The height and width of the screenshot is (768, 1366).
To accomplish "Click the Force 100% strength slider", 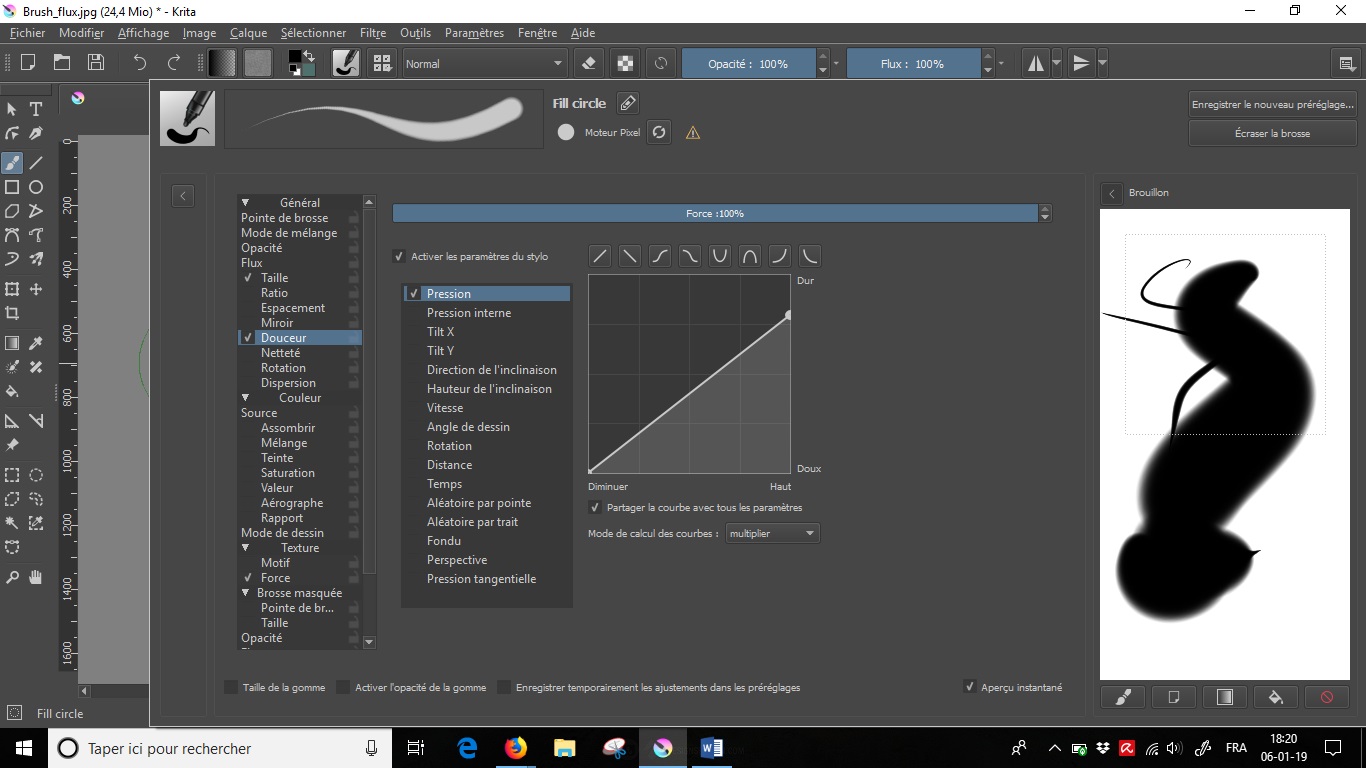I will [717, 212].
